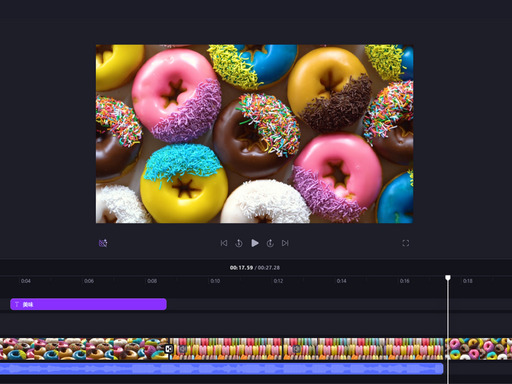Click the 0:06 mark on the timeline ruler
The image size is (512, 384).
(89, 281)
